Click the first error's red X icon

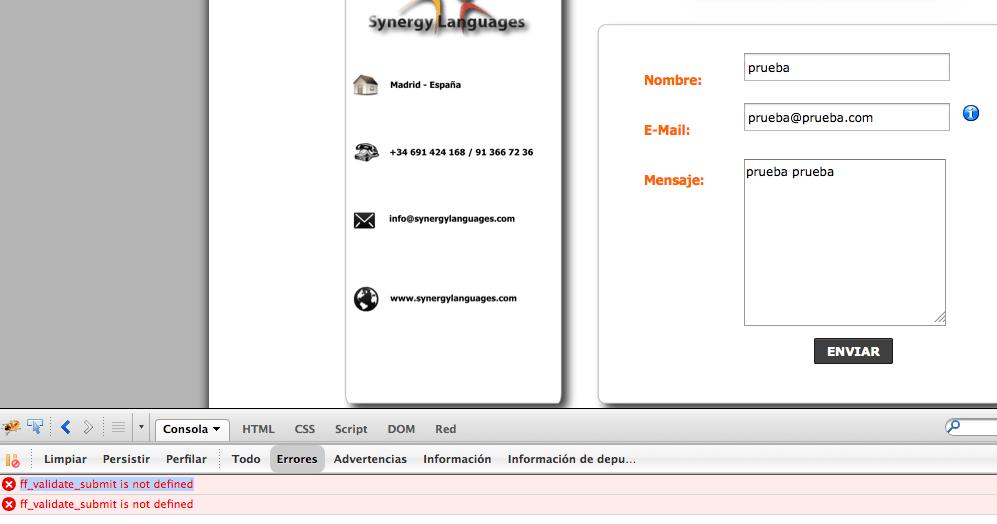[x=9, y=485]
